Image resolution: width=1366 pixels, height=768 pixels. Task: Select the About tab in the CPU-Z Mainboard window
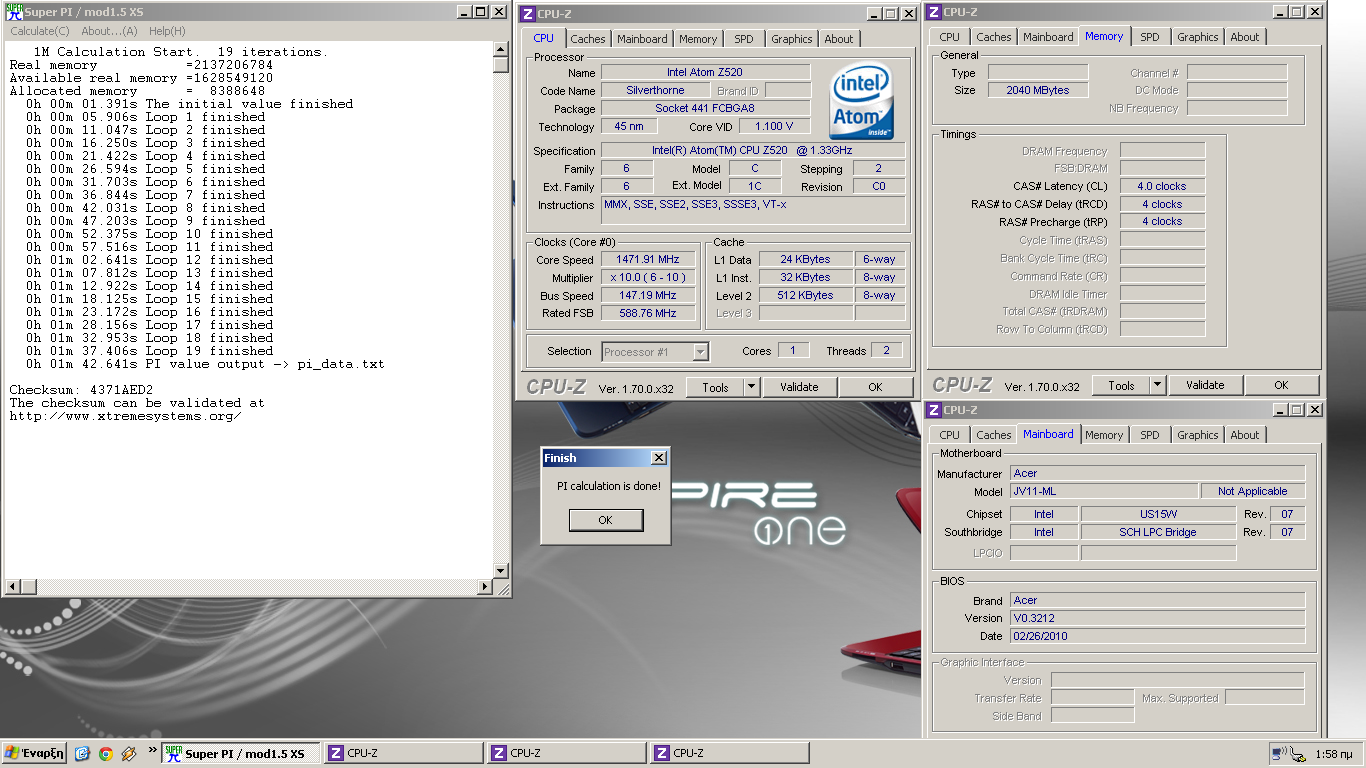(x=1245, y=435)
